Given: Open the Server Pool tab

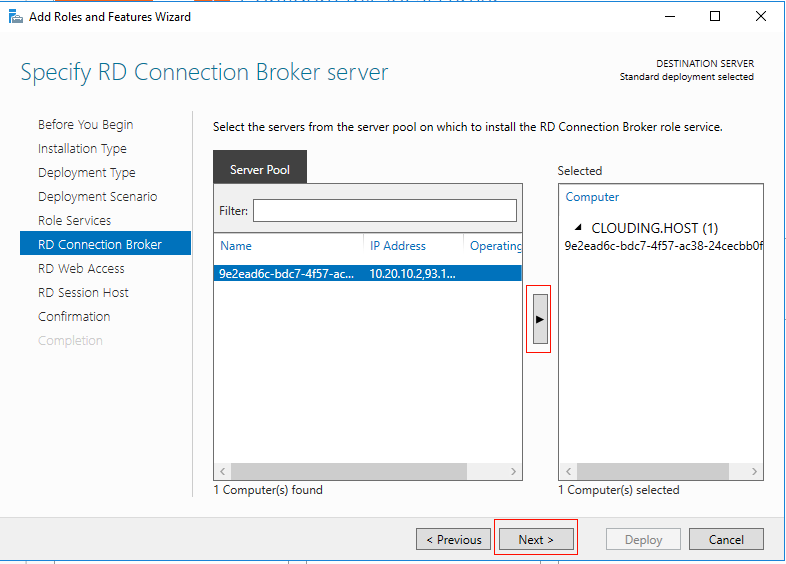Looking at the screenshot, I should click(260, 167).
